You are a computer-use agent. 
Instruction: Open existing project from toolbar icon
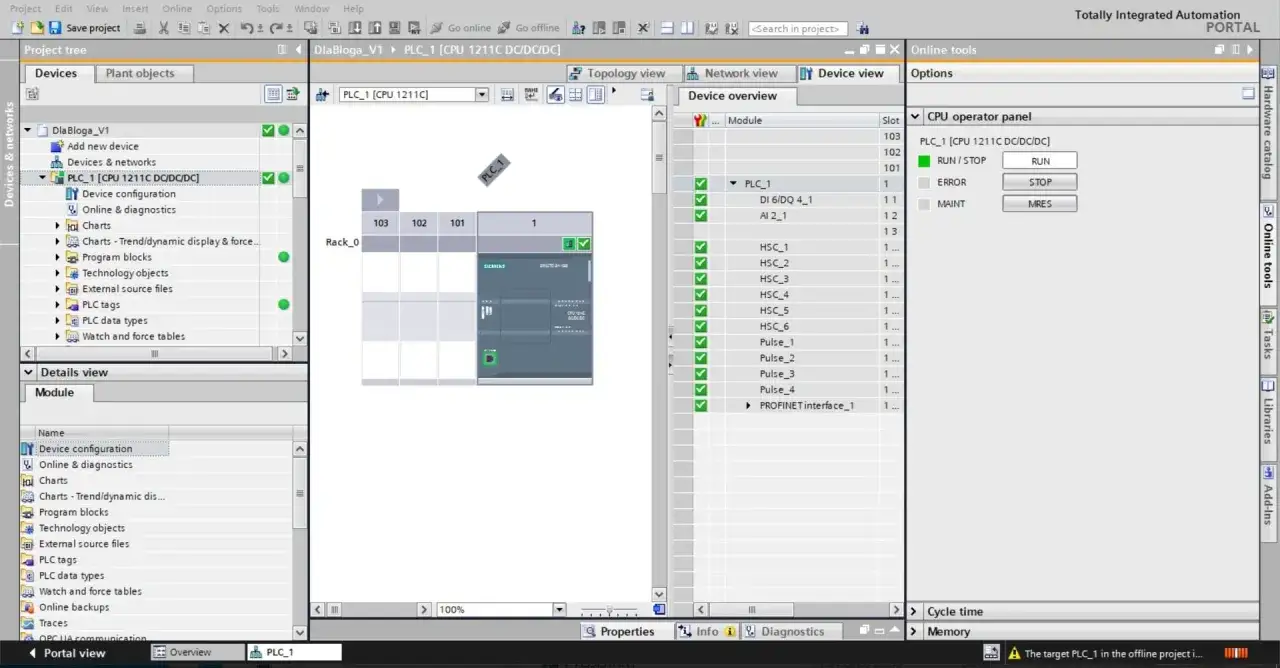click(37, 28)
